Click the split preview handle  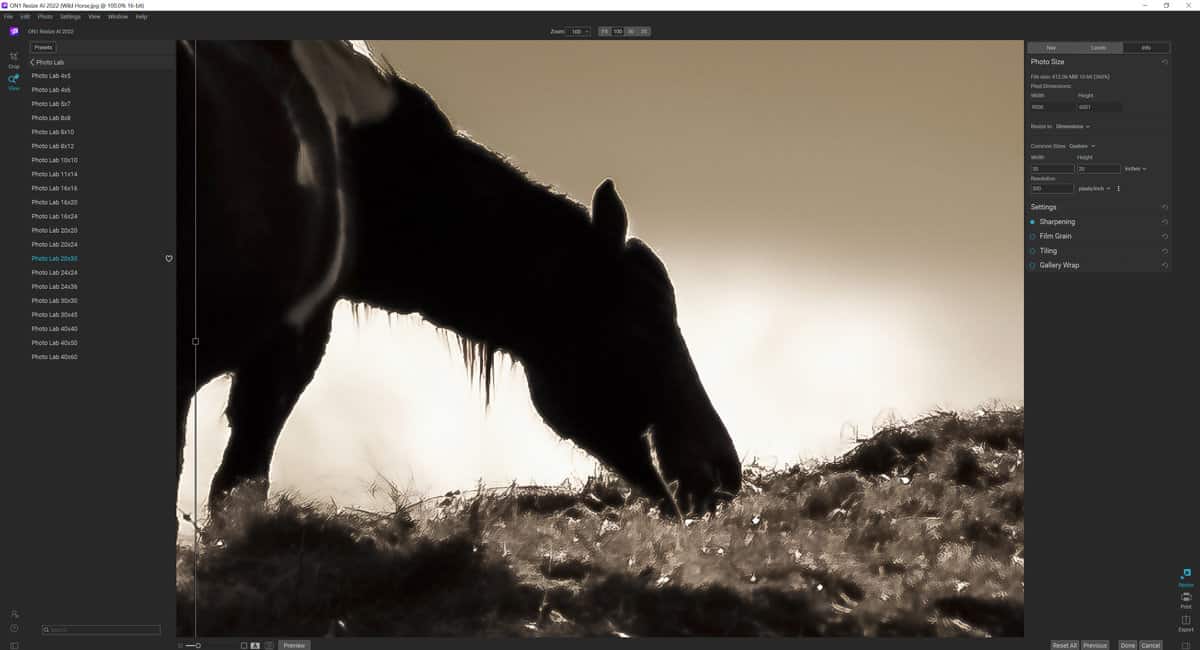pyautogui.click(x=195, y=341)
